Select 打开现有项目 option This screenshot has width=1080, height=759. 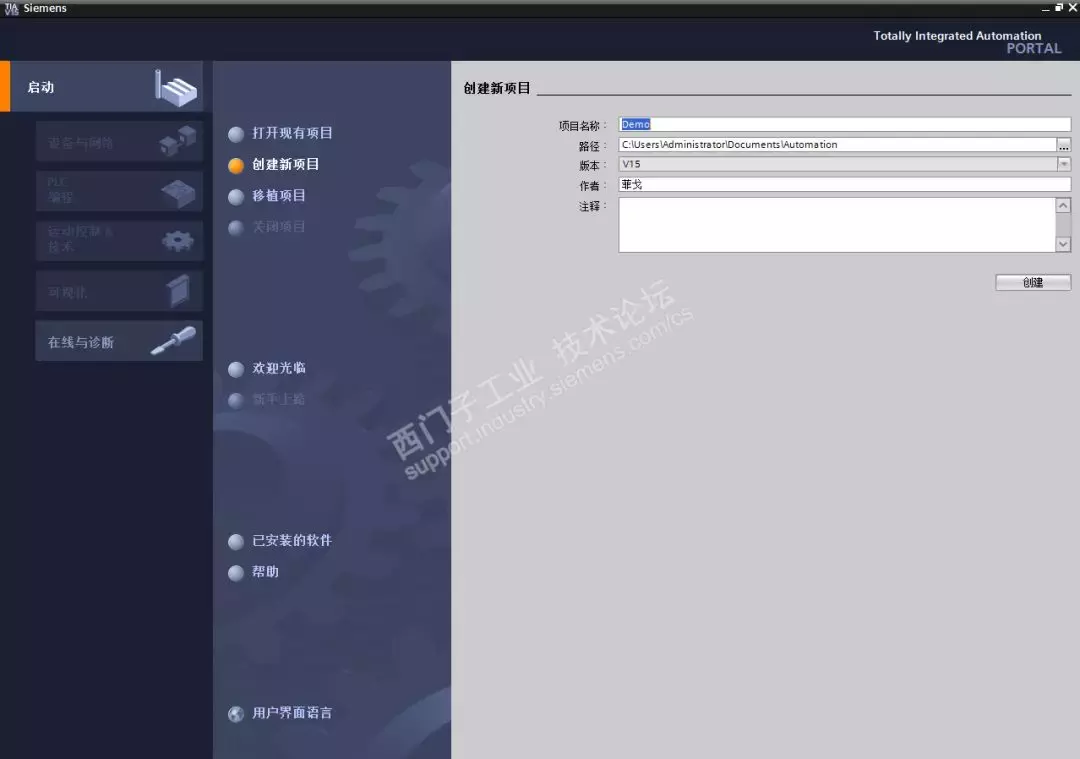tap(292, 133)
